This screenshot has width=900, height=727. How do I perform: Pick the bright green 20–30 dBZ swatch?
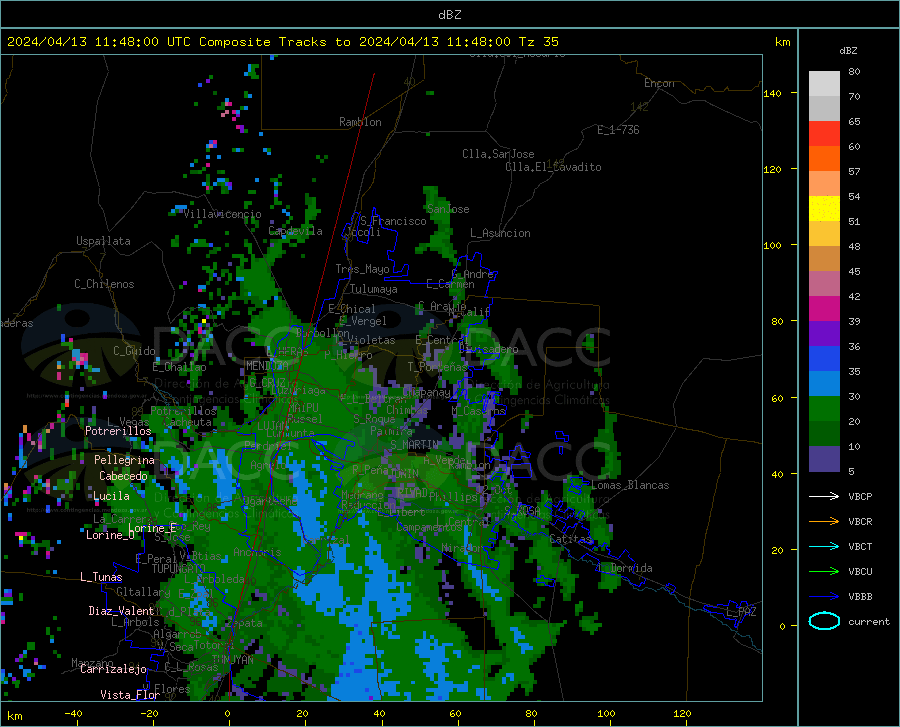click(824, 409)
